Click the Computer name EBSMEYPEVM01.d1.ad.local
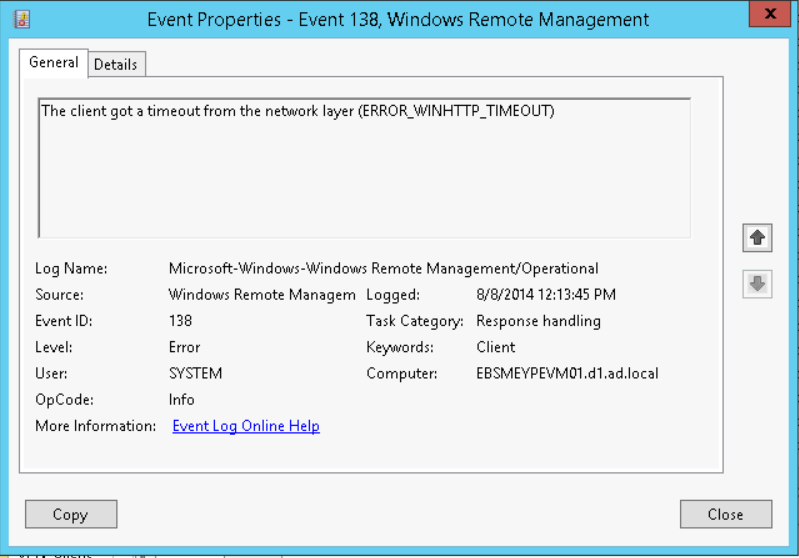This screenshot has width=799, height=558. tap(567, 373)
